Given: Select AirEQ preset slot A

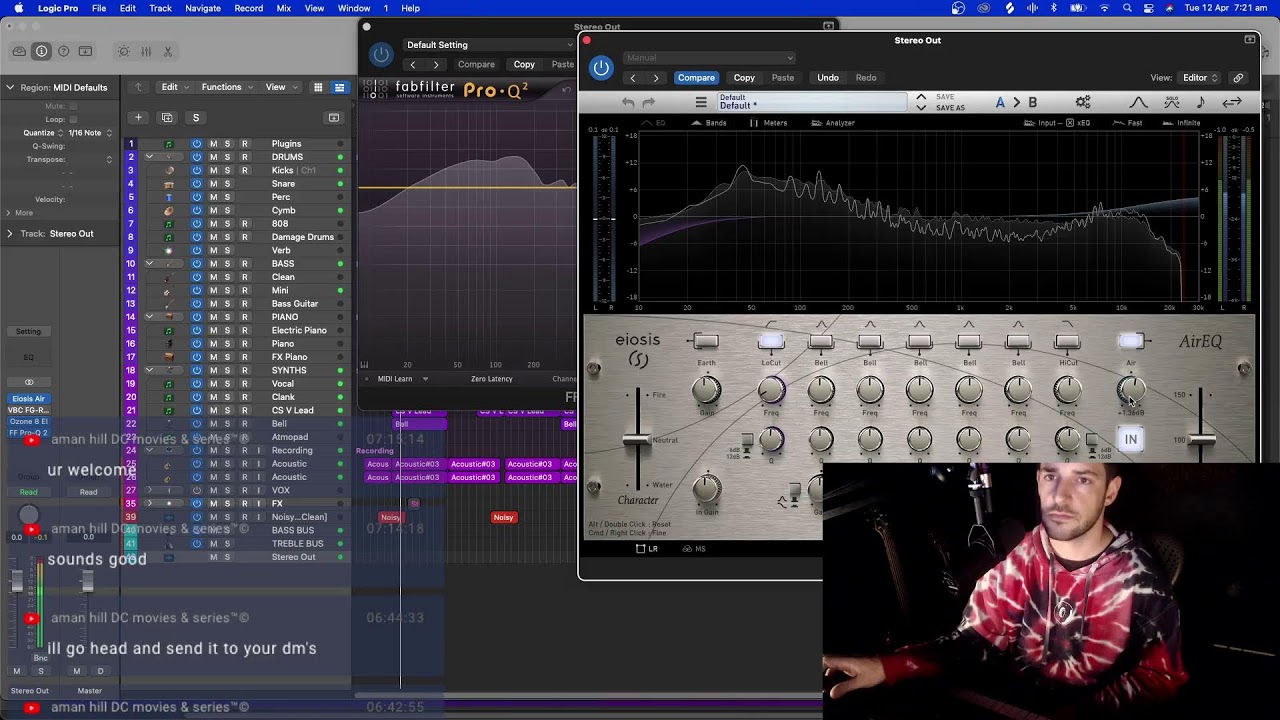Looking at the screenshot, I should pyautogui.click(x=1000, y=102).
